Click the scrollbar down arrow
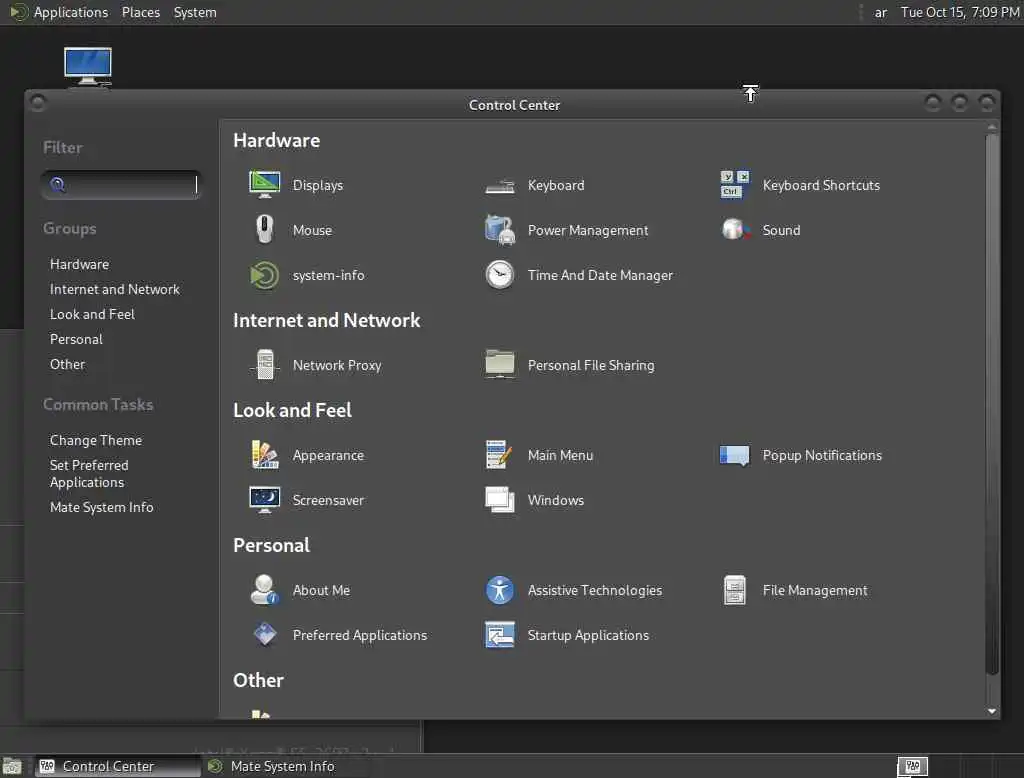 [x=992, y=711]
